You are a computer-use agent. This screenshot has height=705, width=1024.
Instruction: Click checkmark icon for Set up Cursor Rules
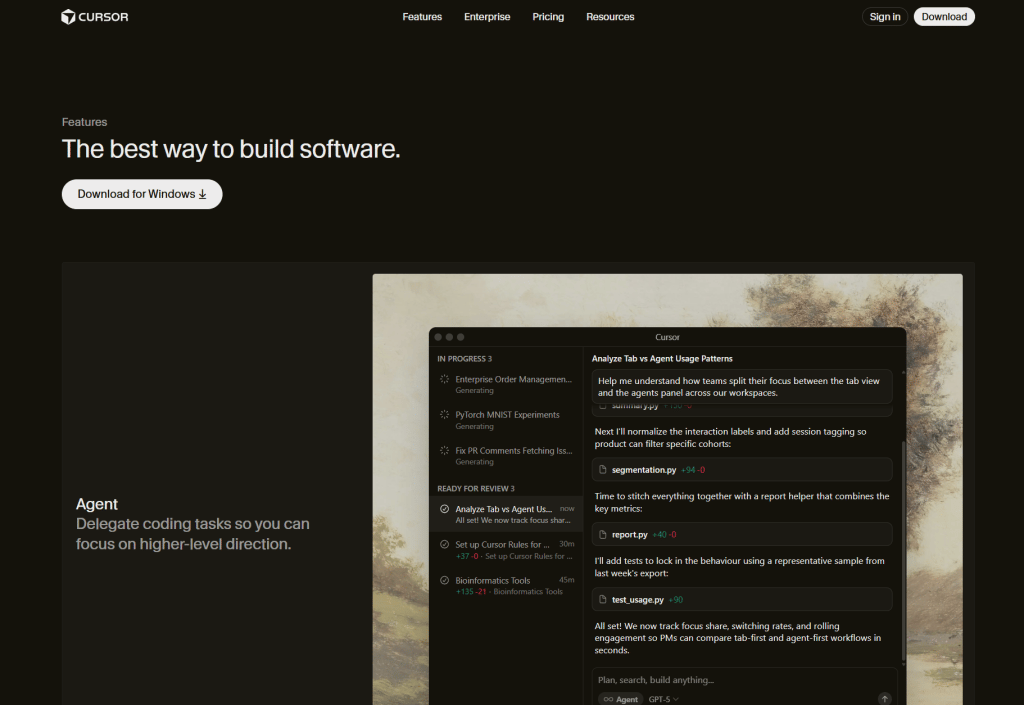click(444, 544)
